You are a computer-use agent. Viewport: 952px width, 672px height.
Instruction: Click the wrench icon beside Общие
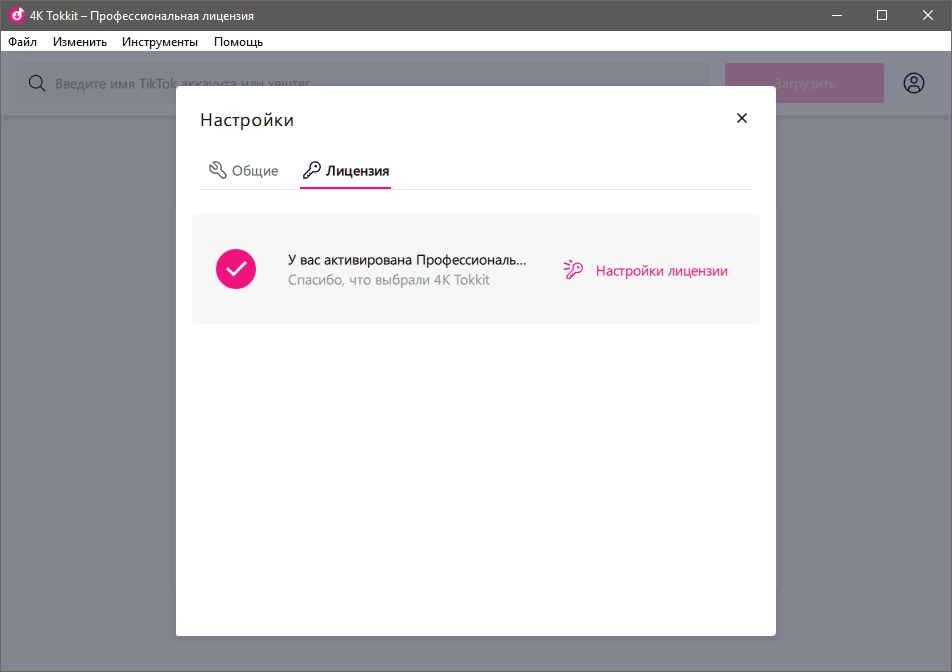point(217,170)
